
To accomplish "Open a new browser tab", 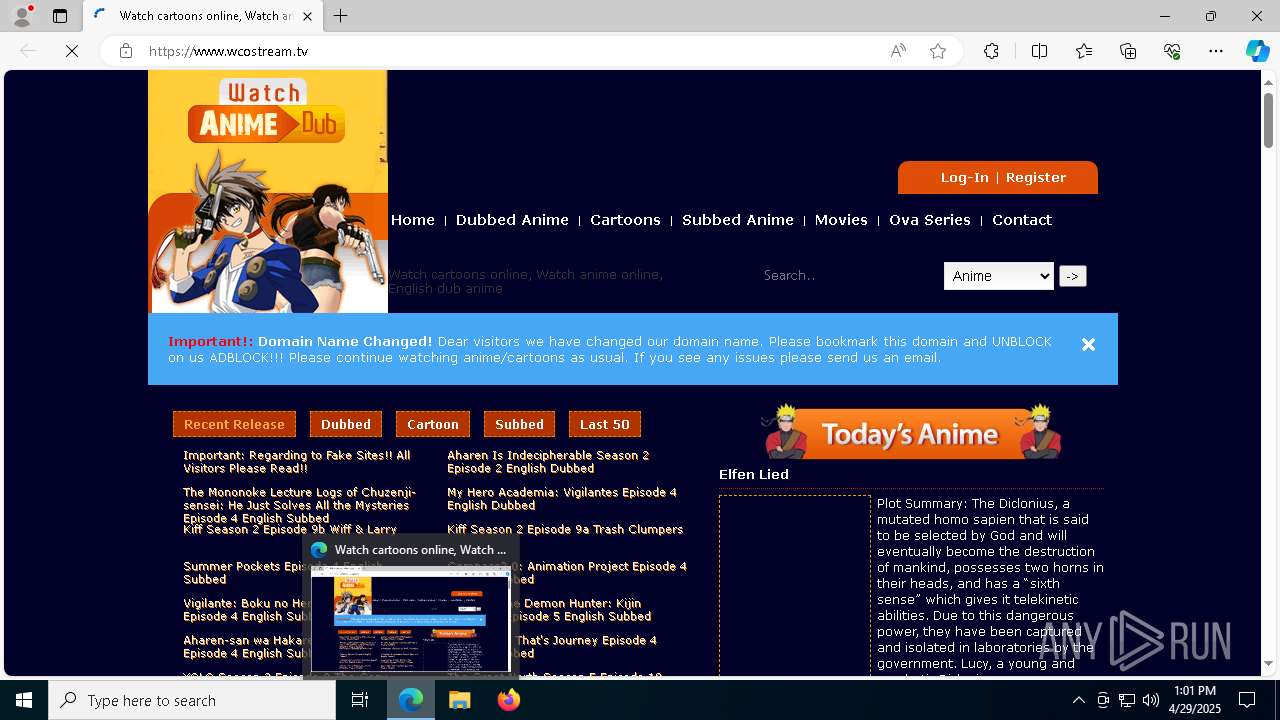I will [x=341, y=16].
